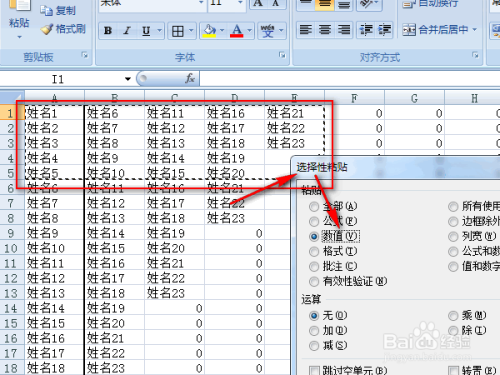Set vertical middle align
500x375 pixels.
click(325, 4)
